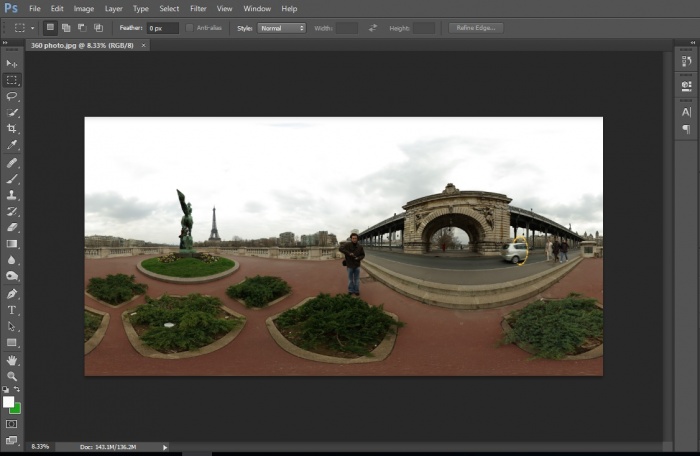Open the Character panel icon
The image size is (700, 456).
(686, 112)
